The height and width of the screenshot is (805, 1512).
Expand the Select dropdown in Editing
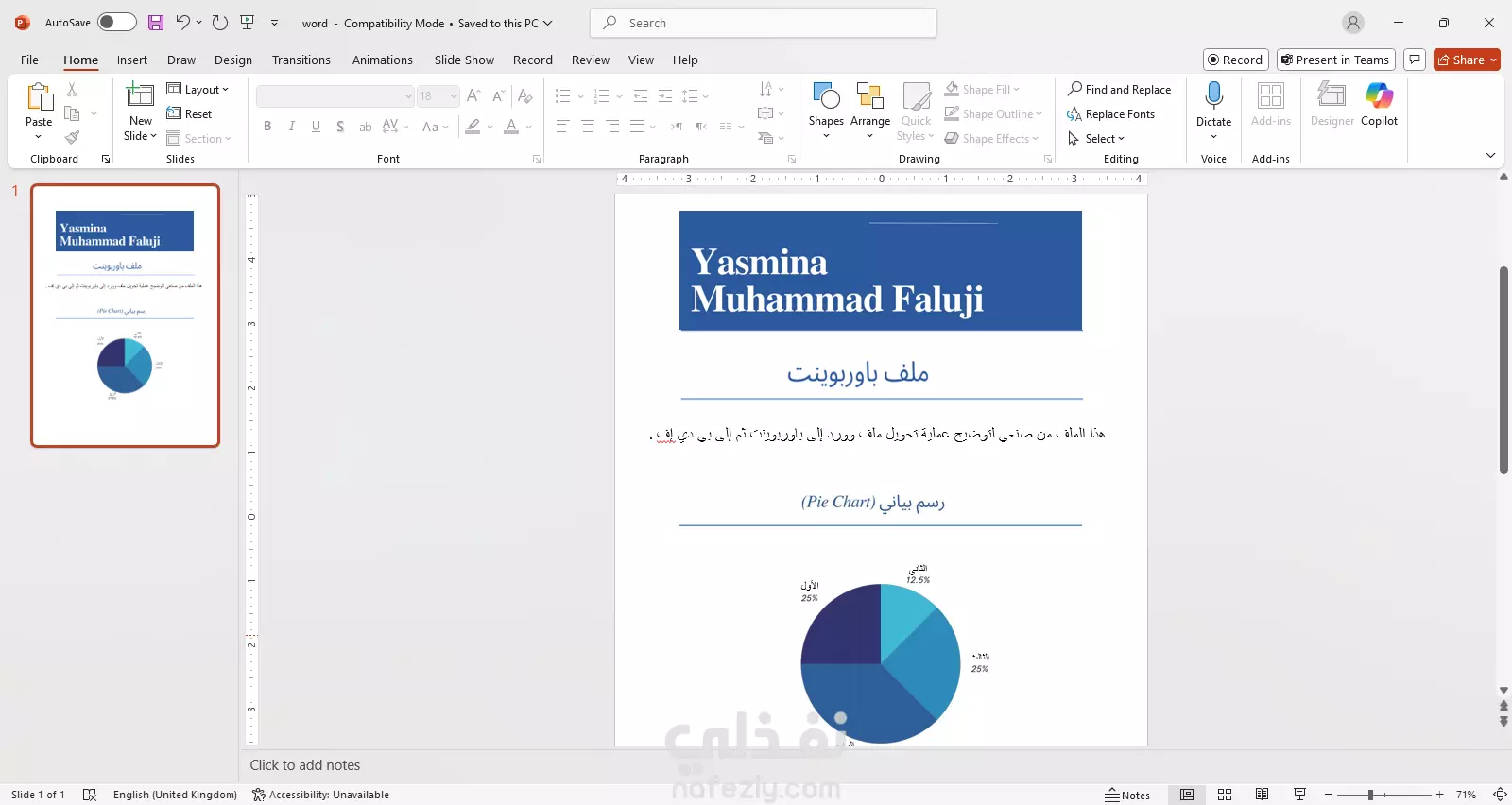click(x=1096, y=138)
